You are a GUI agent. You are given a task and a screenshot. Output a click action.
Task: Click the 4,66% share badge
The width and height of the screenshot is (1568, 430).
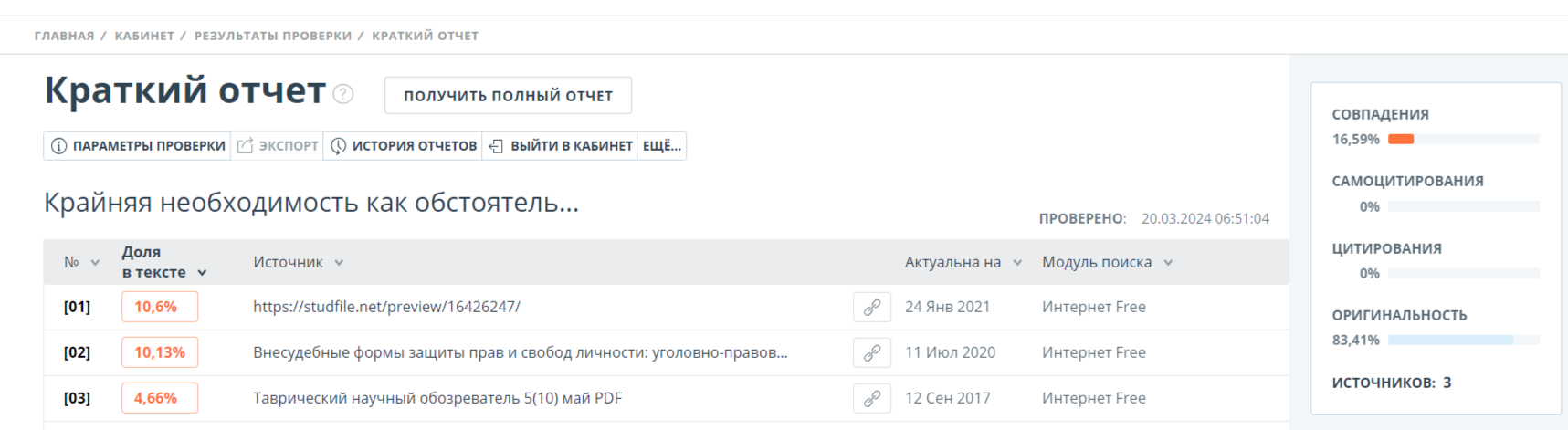(x=160, y=398)
